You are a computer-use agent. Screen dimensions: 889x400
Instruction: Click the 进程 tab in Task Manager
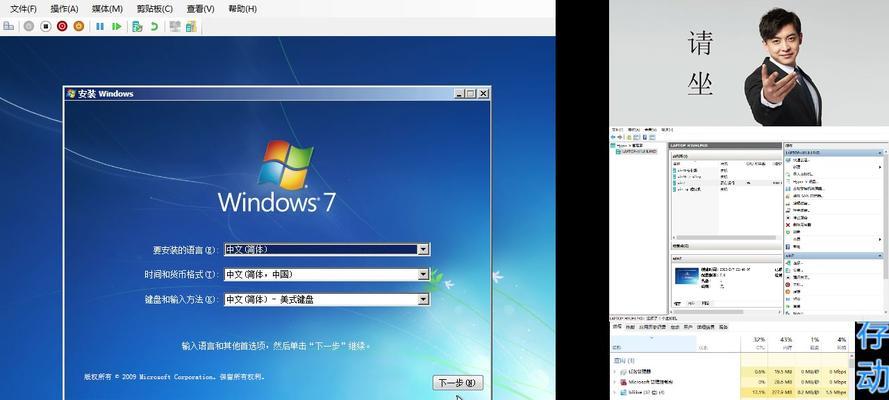[x=616, y=327]
